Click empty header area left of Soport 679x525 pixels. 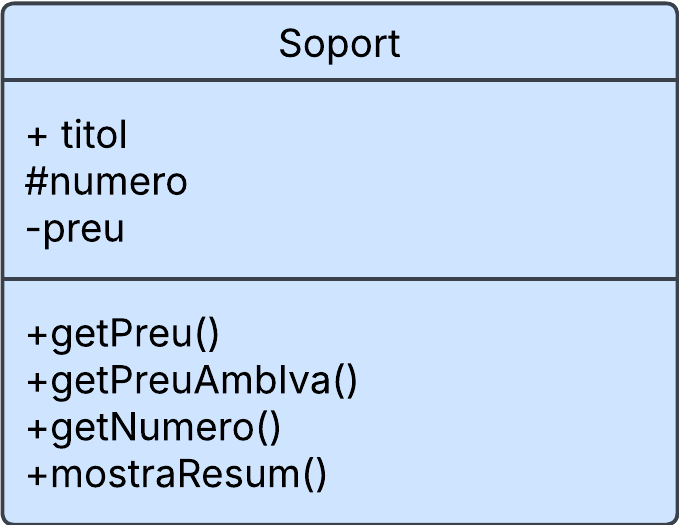click(130, 44)
